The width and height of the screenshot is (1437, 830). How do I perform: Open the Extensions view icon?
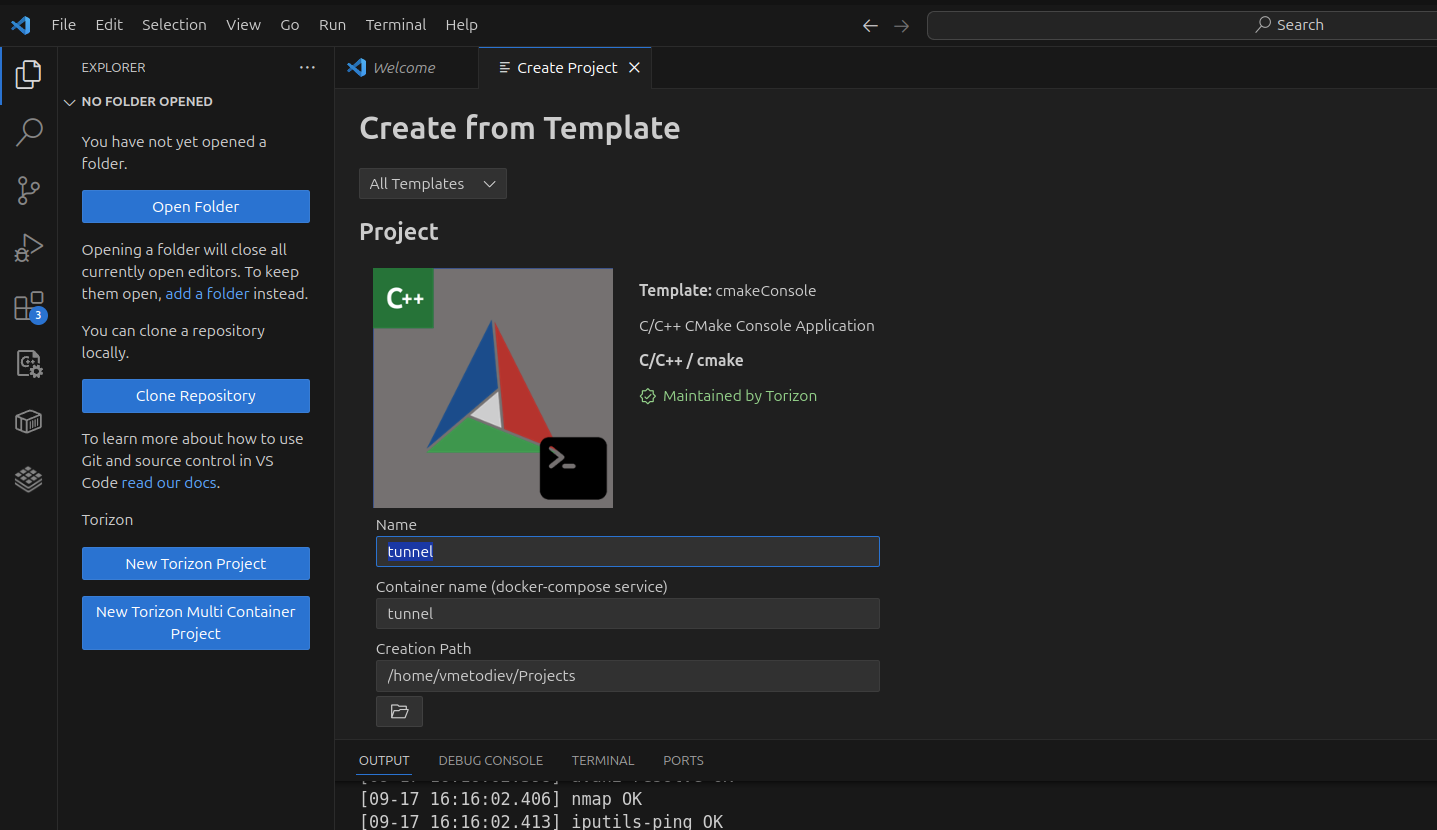[x=28, y=306]
